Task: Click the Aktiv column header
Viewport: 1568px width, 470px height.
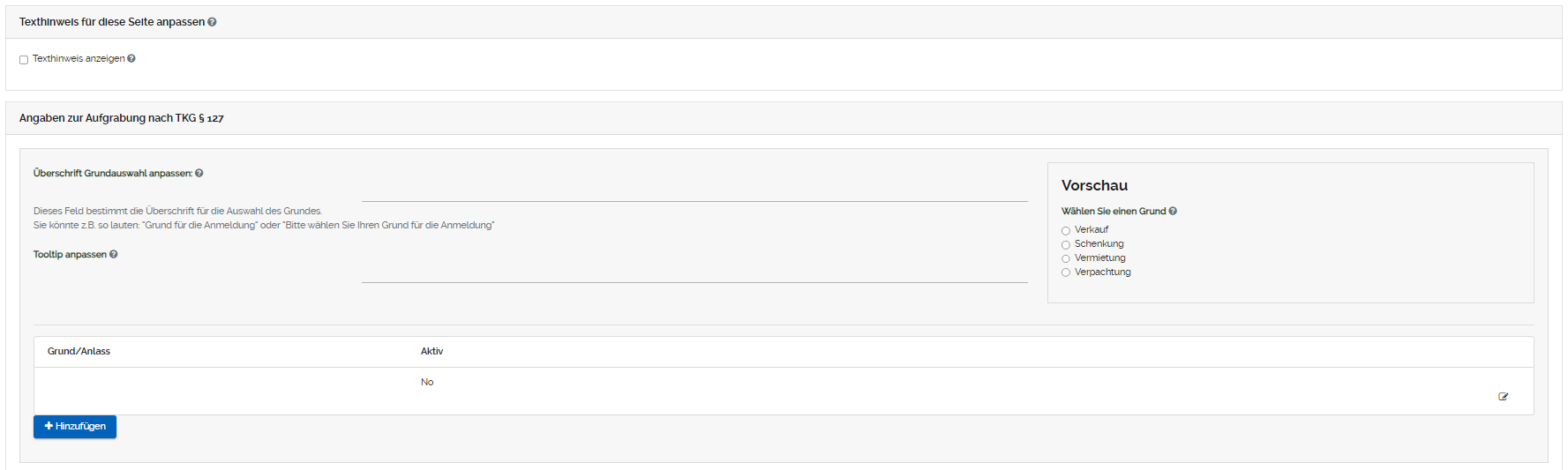Action: click(x=431, y=351)
